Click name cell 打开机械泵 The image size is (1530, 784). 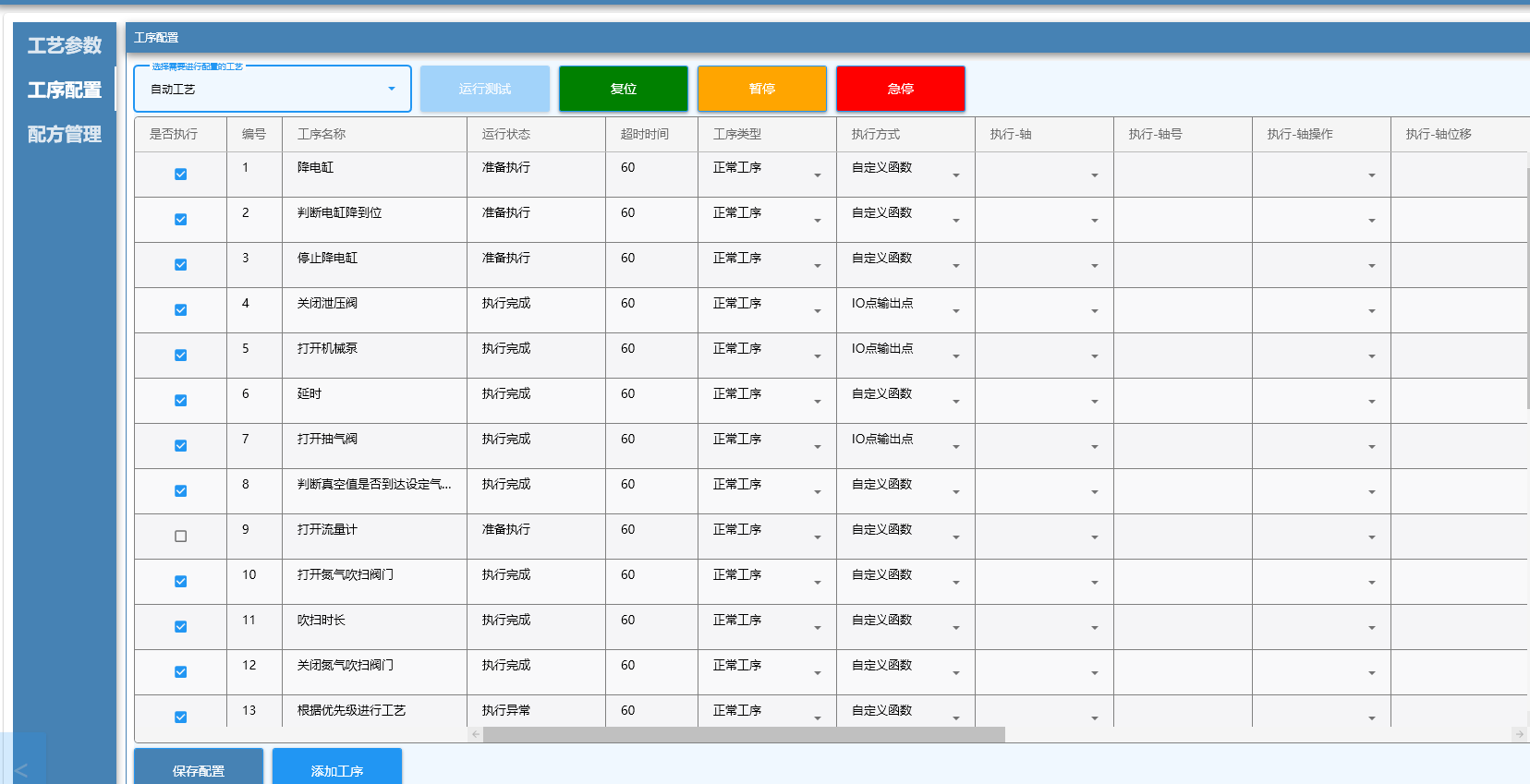point(327,348)
